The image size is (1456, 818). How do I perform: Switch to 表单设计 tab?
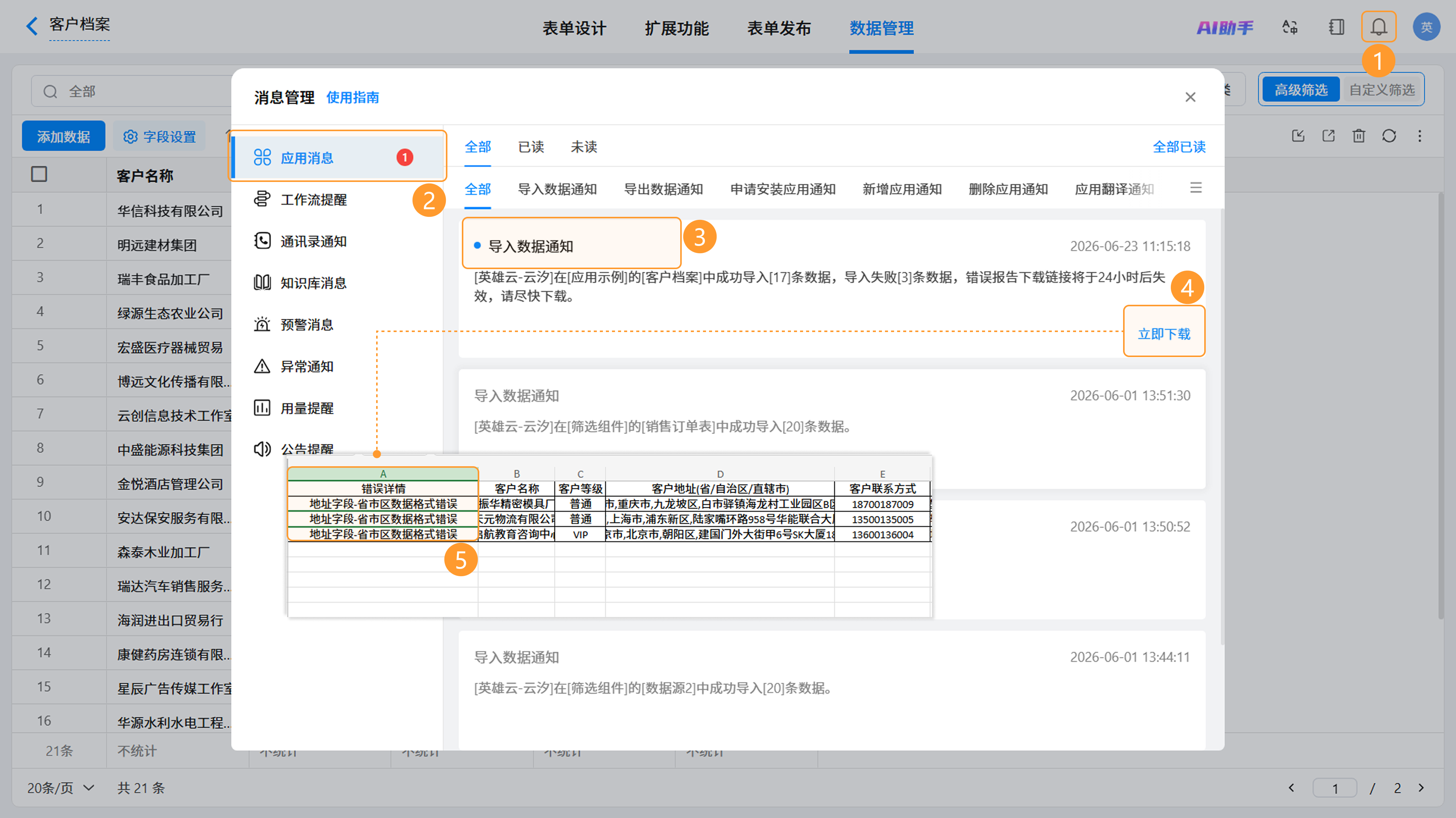tap(574, 28)
